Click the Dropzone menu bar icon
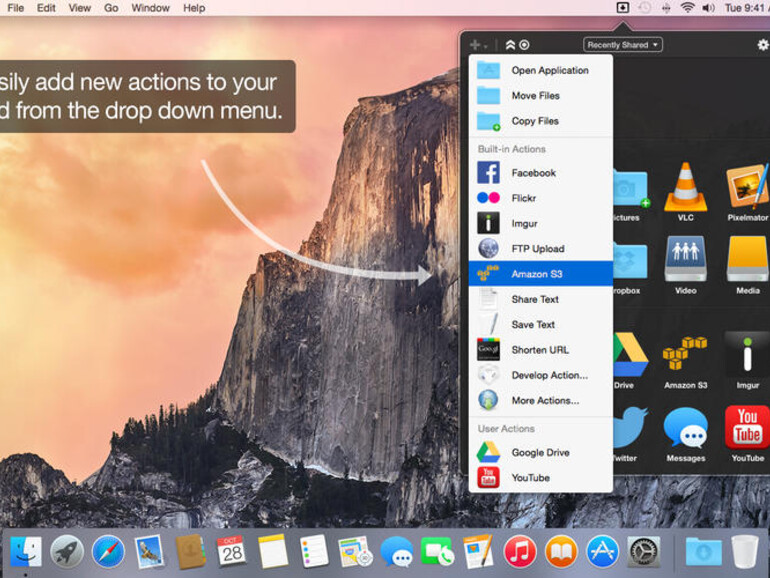Screen dimensions: 770x578 click(x=622, y=8)
